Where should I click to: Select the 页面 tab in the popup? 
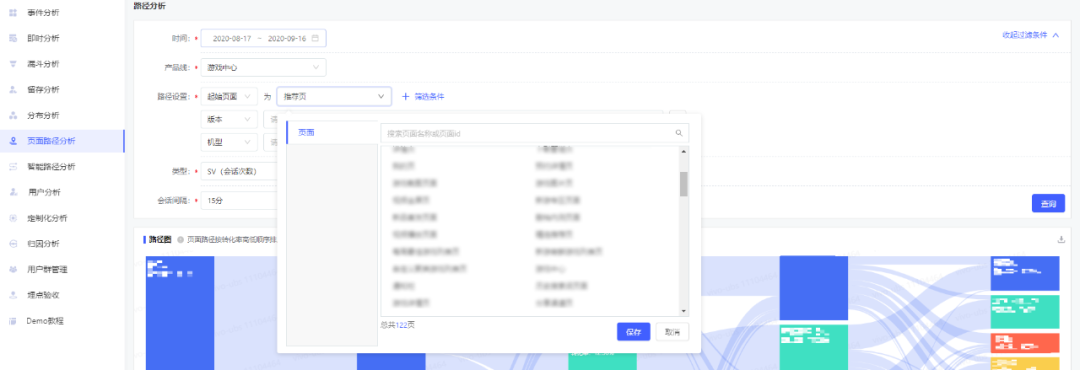click(x=306, y=132)
